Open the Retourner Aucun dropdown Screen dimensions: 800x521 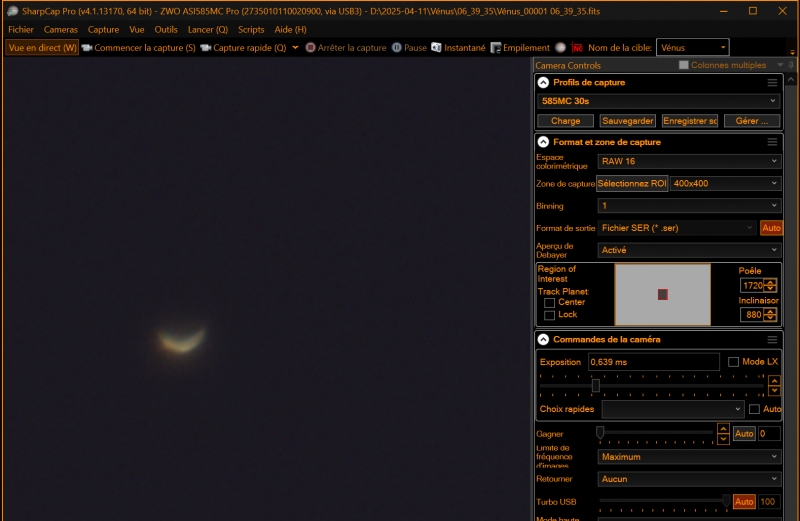click(x=689, y=479)
